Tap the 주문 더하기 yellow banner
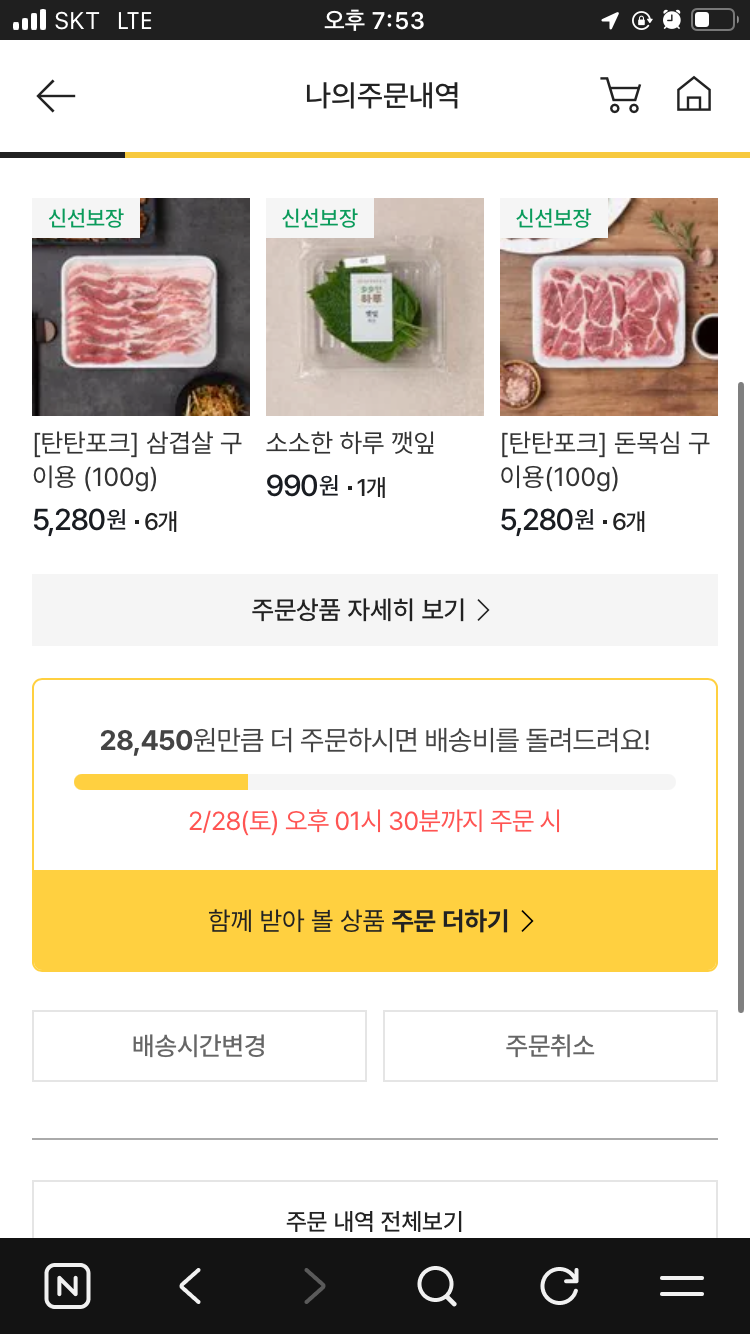Image resolution: width=750 pixels, height=1334 pixels. point(375,921)
